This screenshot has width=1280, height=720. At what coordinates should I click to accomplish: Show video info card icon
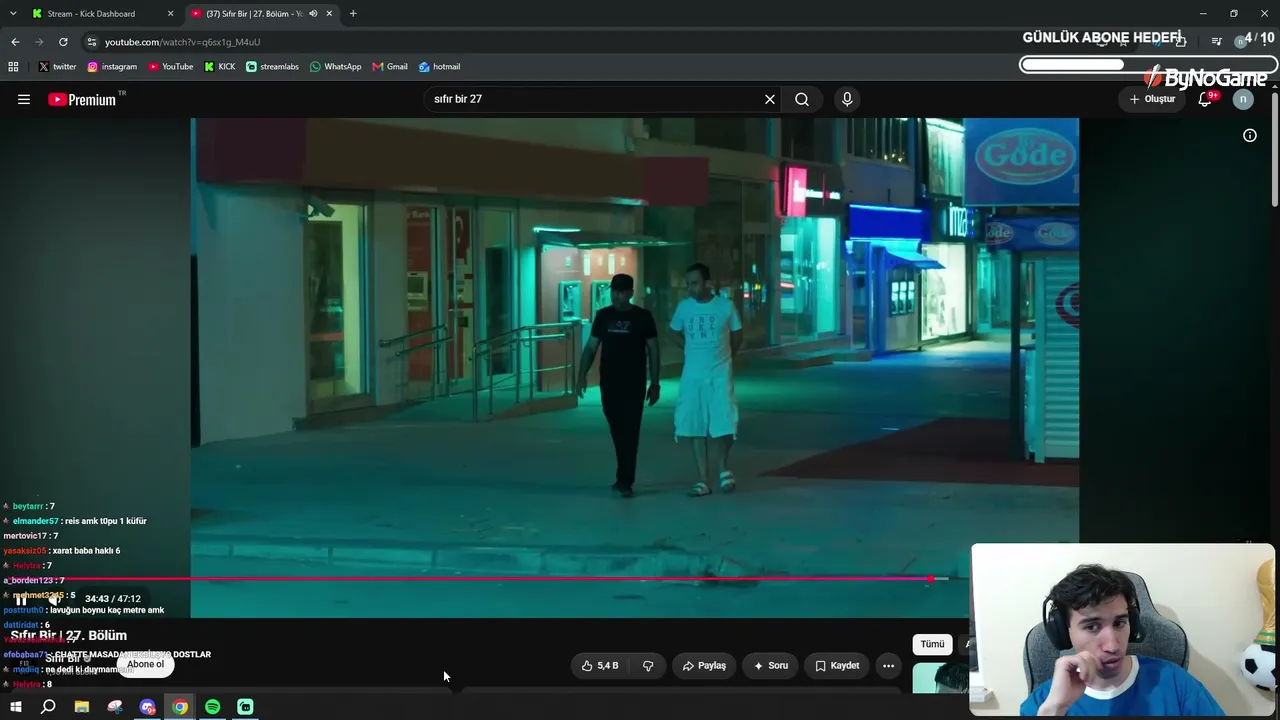[x=1250, y=135]
